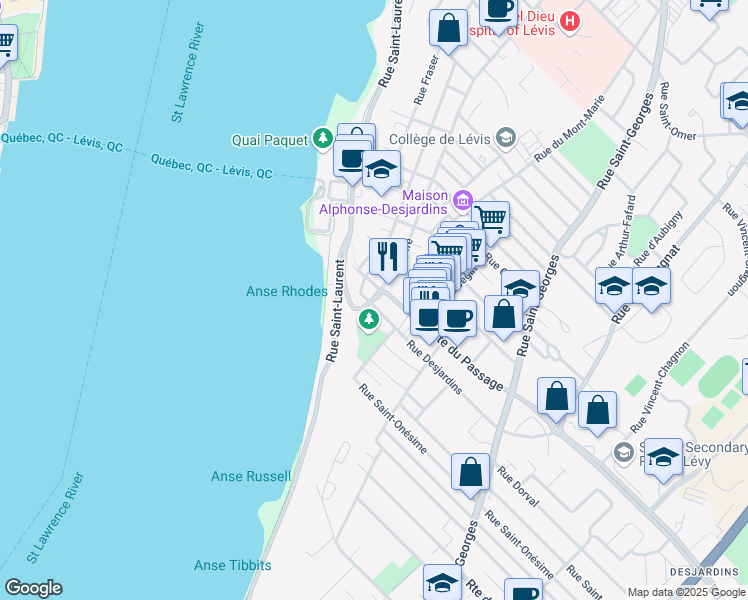The image size is (748, 600).
Task: Click the Rue Saint-Omer street label
Action: pos(677,112)
